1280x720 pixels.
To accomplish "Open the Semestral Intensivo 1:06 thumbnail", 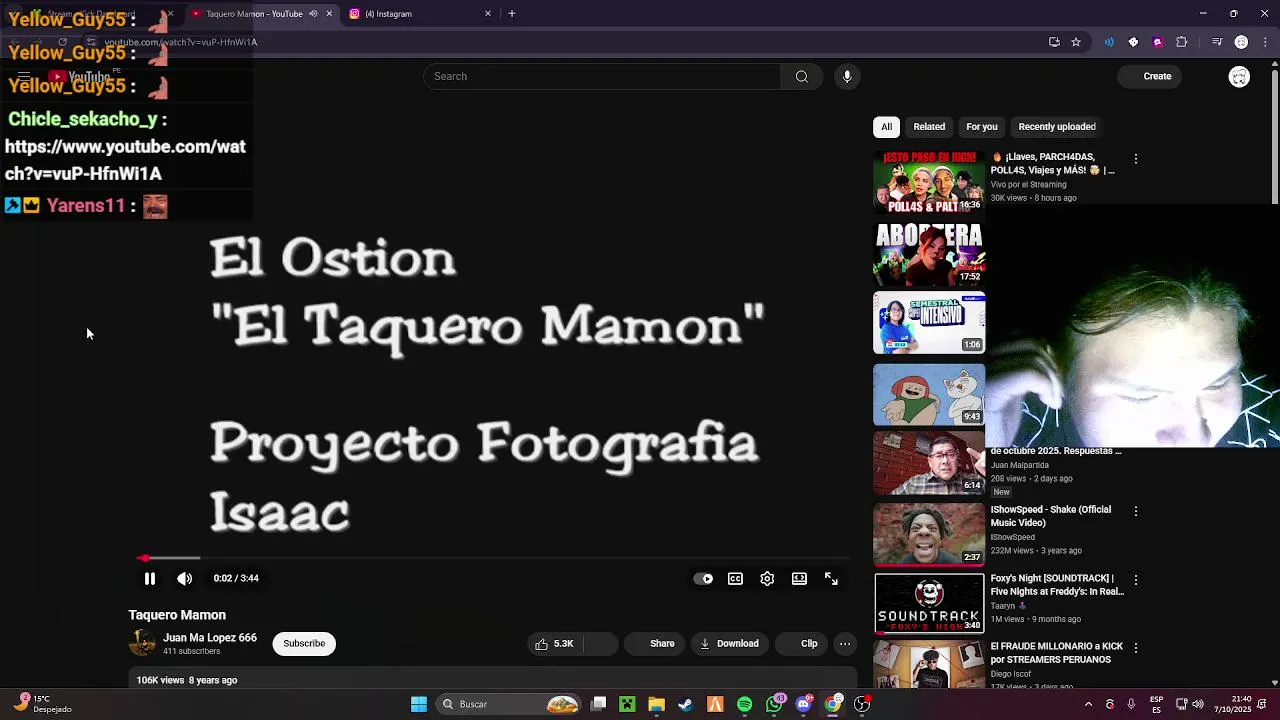I will click(x=929, y=322).
